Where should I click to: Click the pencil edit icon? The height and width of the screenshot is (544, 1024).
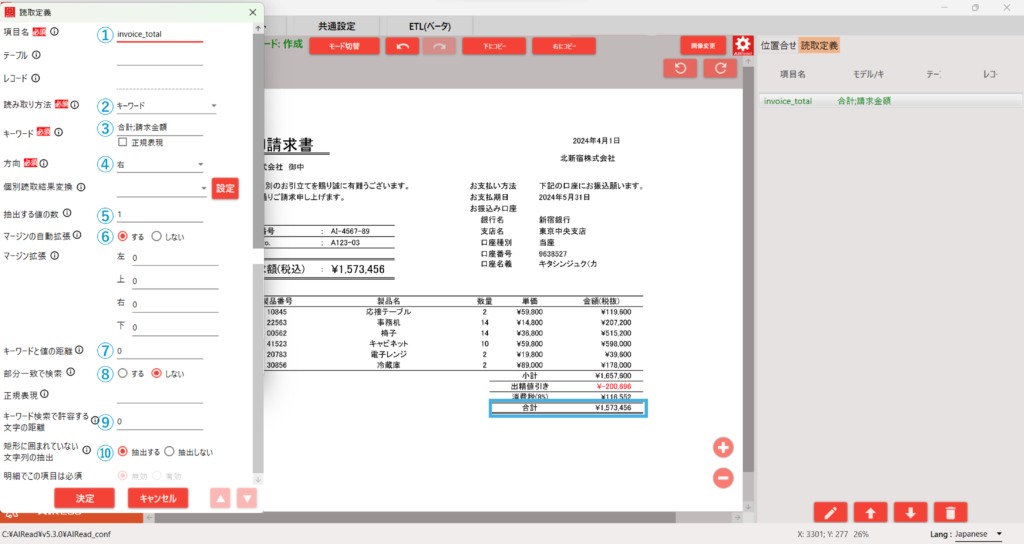click(x=830, y=512)
